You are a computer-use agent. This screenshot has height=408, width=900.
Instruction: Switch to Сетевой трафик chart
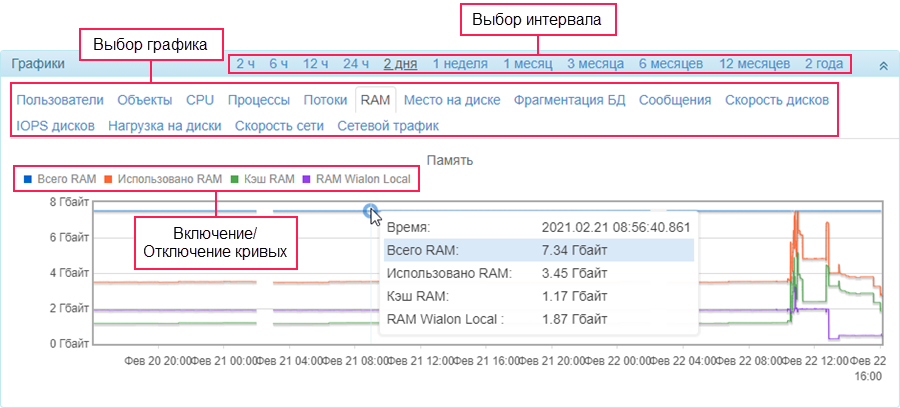click(x=389, y=126)
